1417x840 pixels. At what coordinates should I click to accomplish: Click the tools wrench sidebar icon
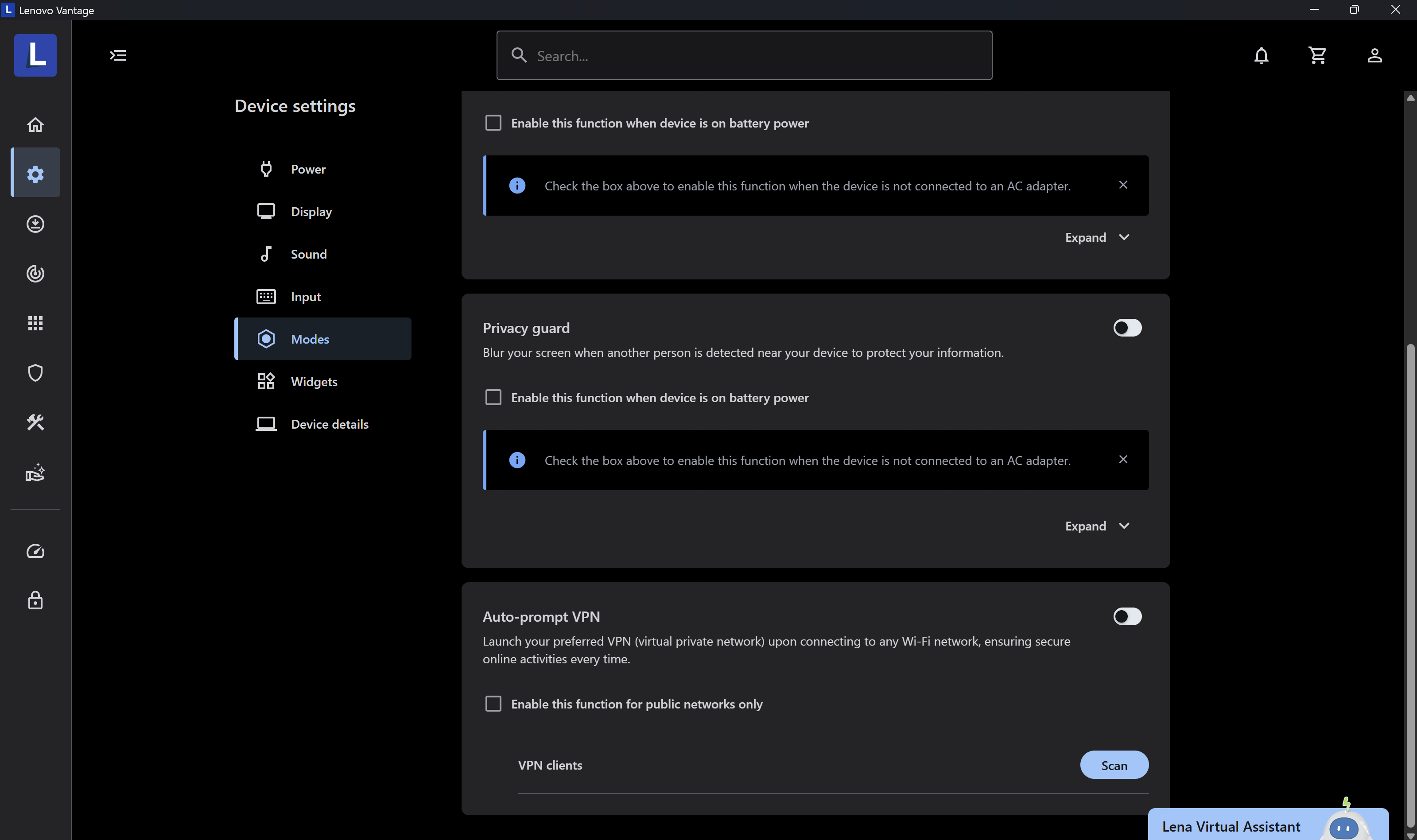tap(35, 422)
